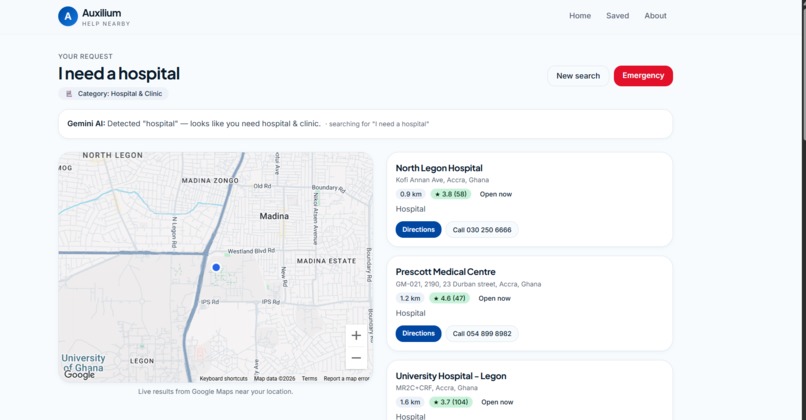Image resolution: width=806 pixels, height=420 pixels.
Task: Click the 0.9 km distance badge
Action: click(x=411, y=194)
